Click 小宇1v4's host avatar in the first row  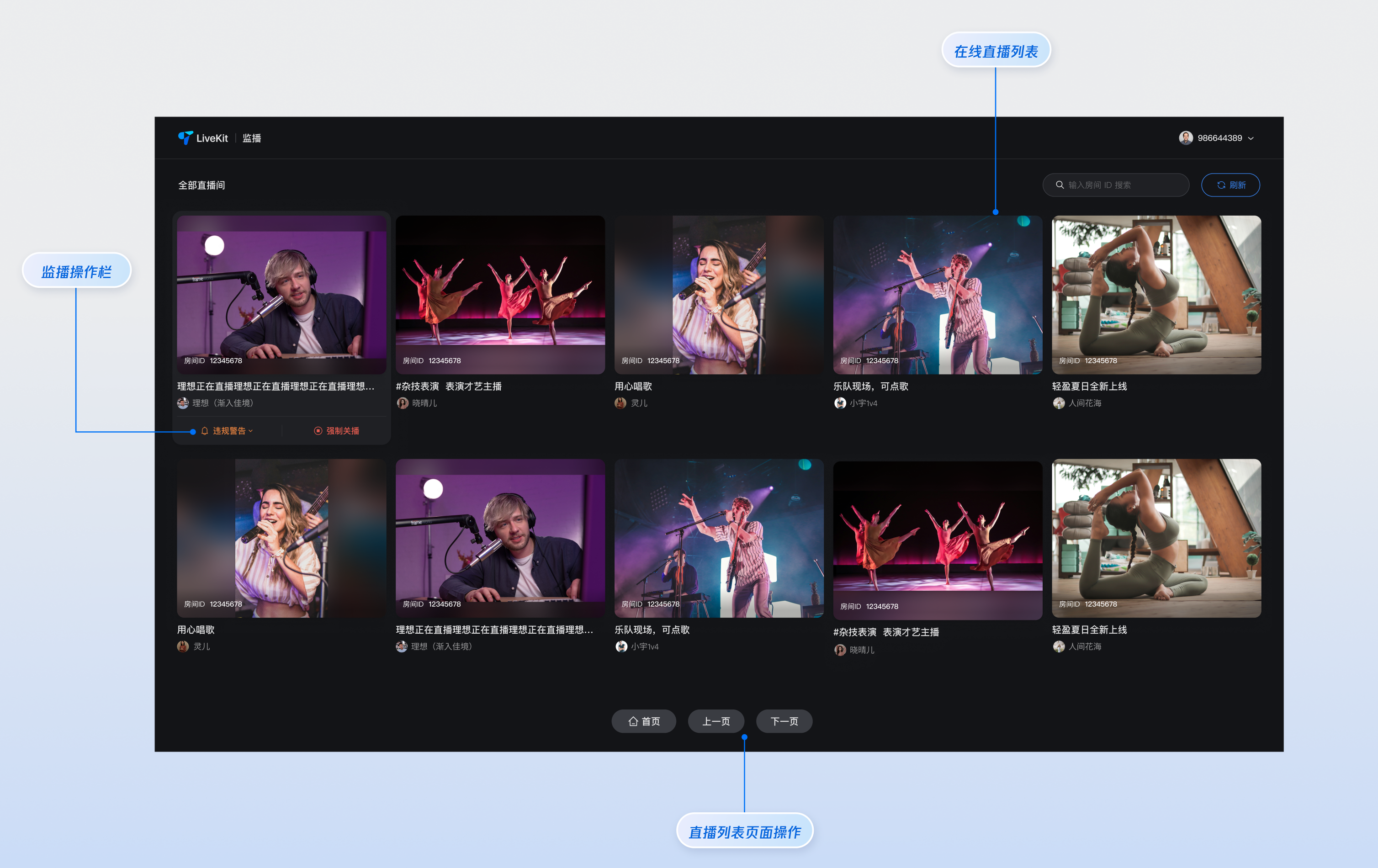[839, 403]
